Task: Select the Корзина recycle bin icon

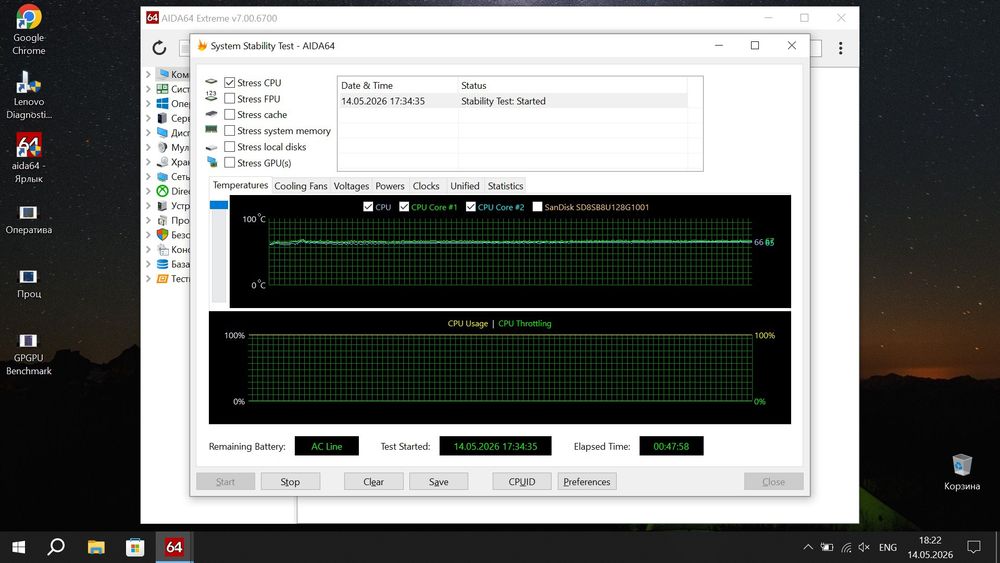Action: [x=962, y=471]
